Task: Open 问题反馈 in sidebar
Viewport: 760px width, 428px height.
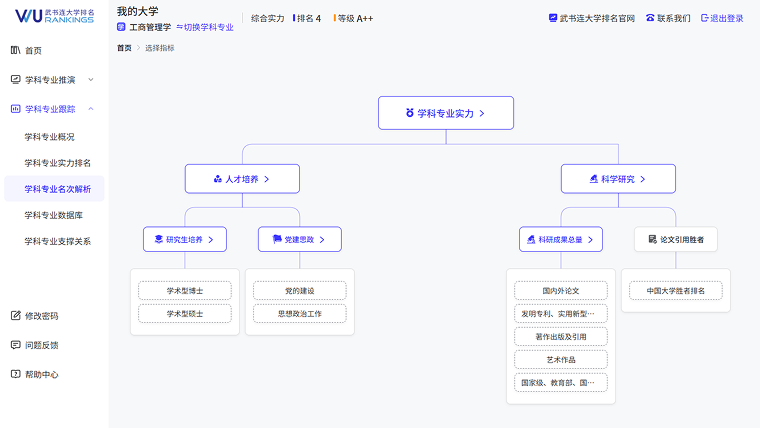Action: (x=41, y=345)
